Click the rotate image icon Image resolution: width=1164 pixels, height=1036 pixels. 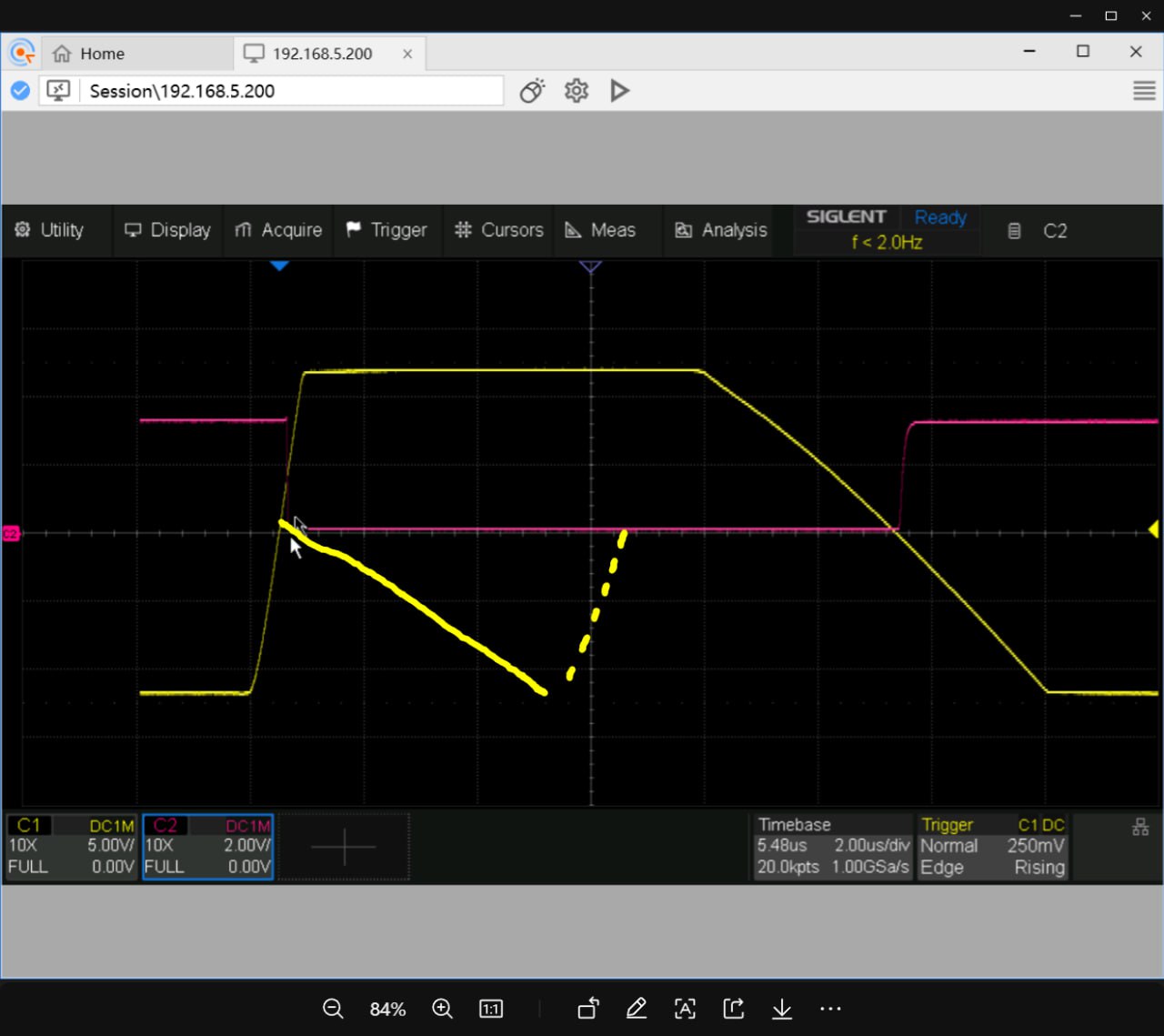[x=588, y=1009]
